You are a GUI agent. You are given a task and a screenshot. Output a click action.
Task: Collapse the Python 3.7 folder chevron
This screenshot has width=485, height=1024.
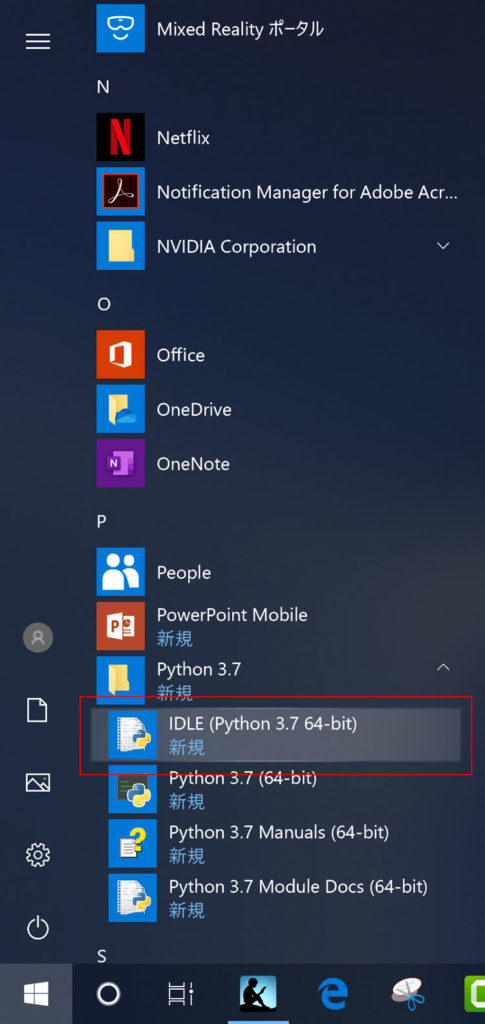(443, 667)
